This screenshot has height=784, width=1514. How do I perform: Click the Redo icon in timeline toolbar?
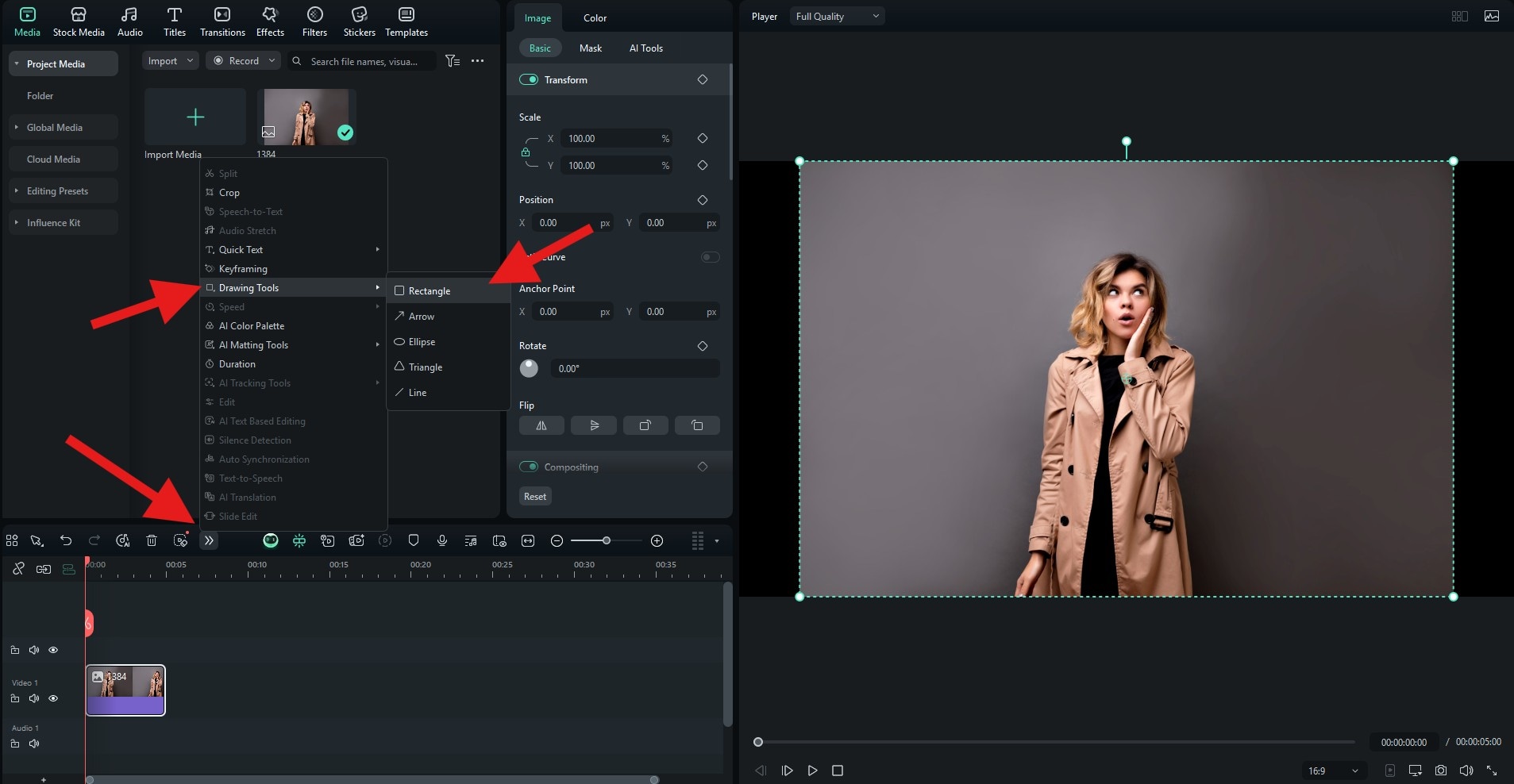coord(94,540)
